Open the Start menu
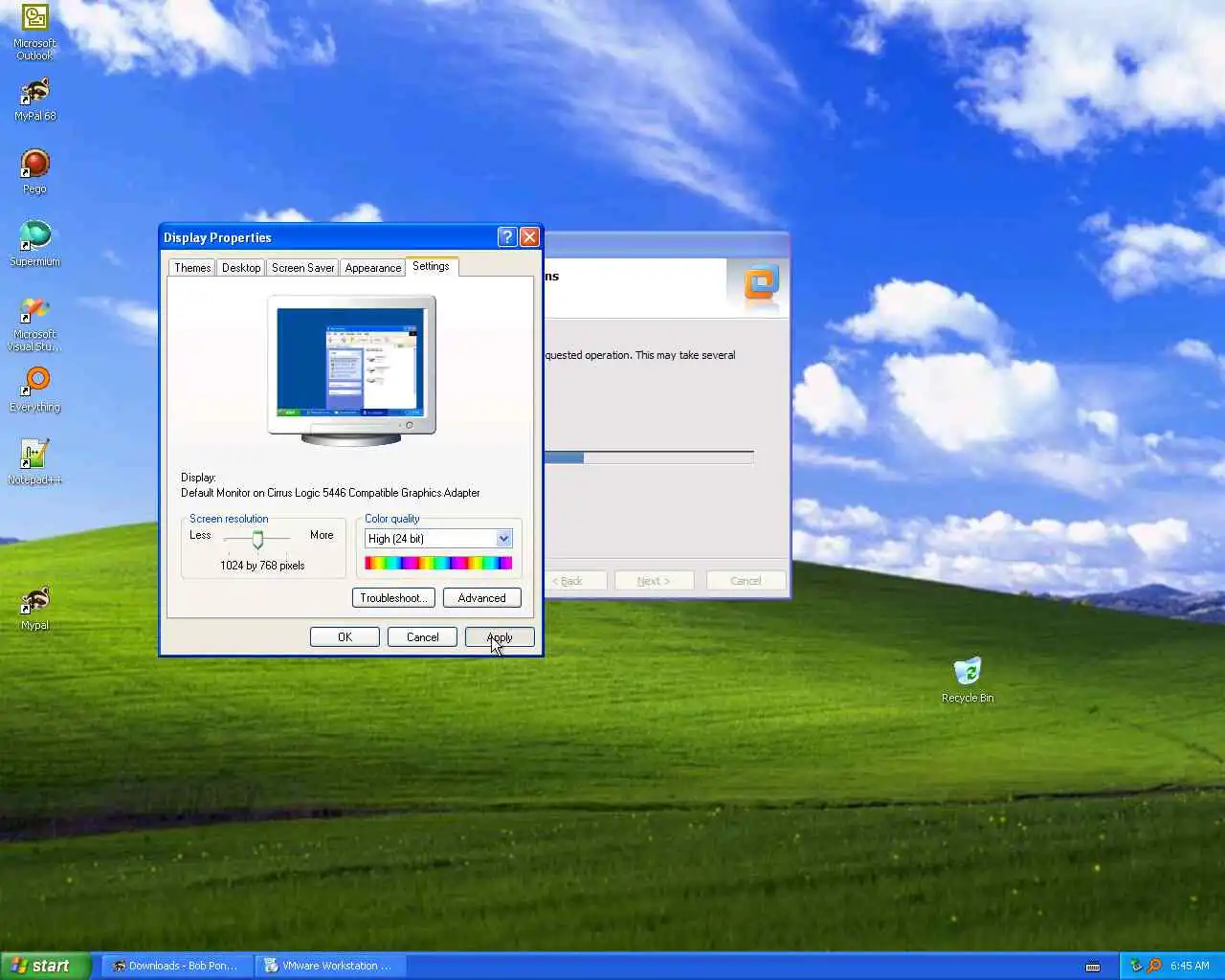Viewport: 1225px width, 980px height. pos(45,966)
